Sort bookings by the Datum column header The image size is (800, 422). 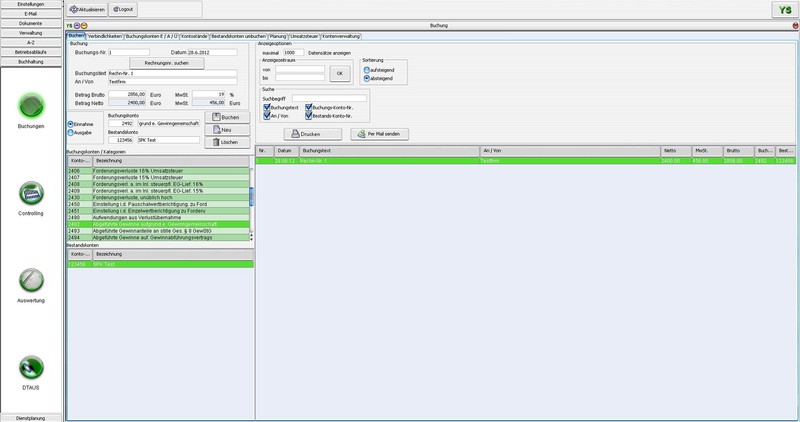point(287,151)
